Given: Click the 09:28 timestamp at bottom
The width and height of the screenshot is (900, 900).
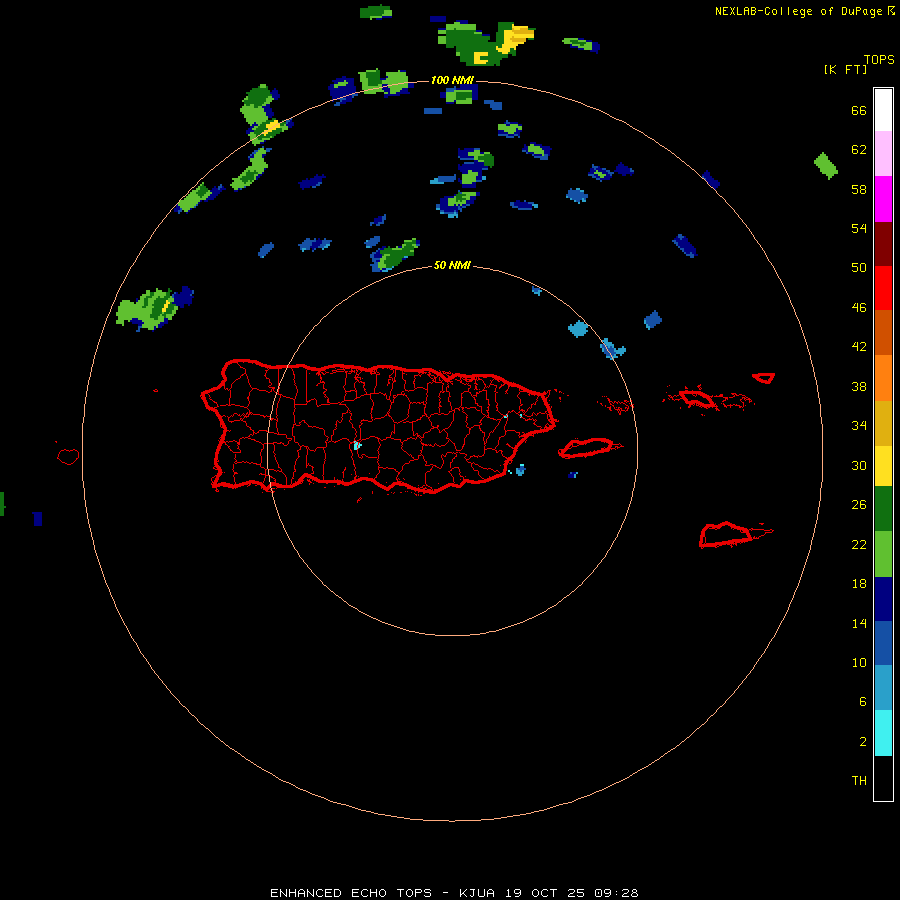Looking at the screenshot, I should [x=616, y=893].
